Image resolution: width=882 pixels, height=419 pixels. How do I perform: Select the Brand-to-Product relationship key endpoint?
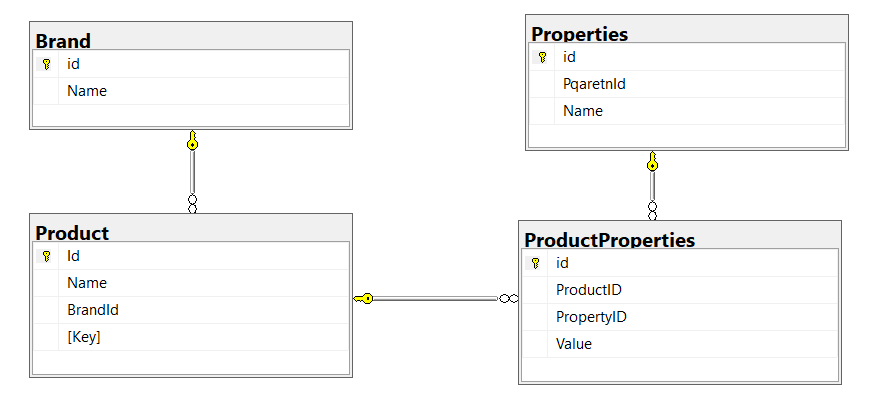point(192,142)
